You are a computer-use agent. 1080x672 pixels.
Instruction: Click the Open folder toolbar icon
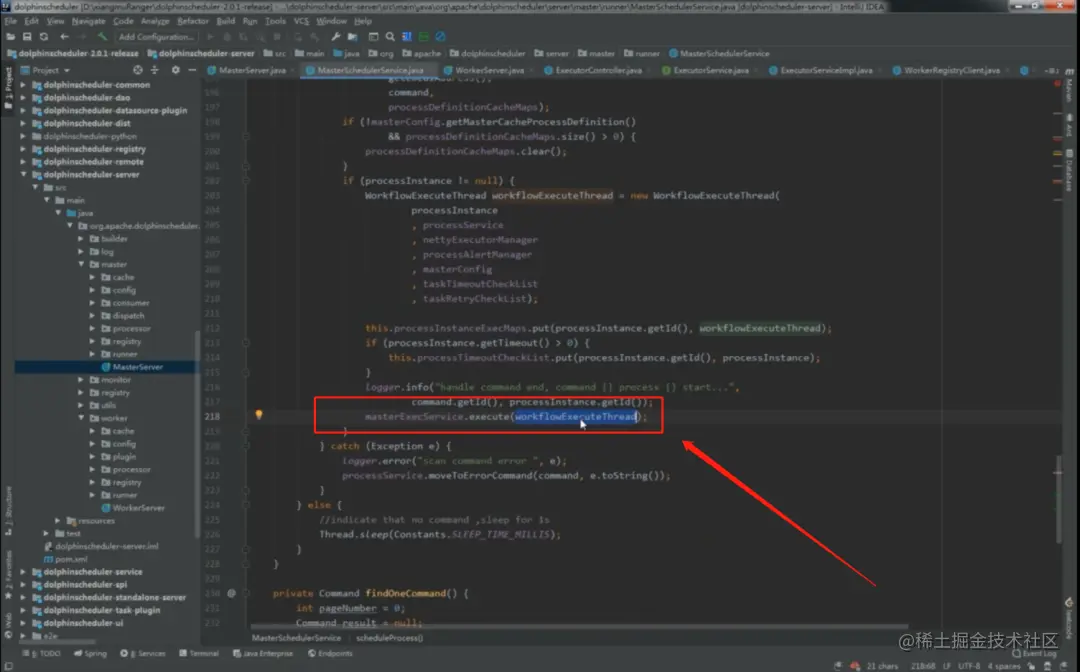click(x=11, y=36)
